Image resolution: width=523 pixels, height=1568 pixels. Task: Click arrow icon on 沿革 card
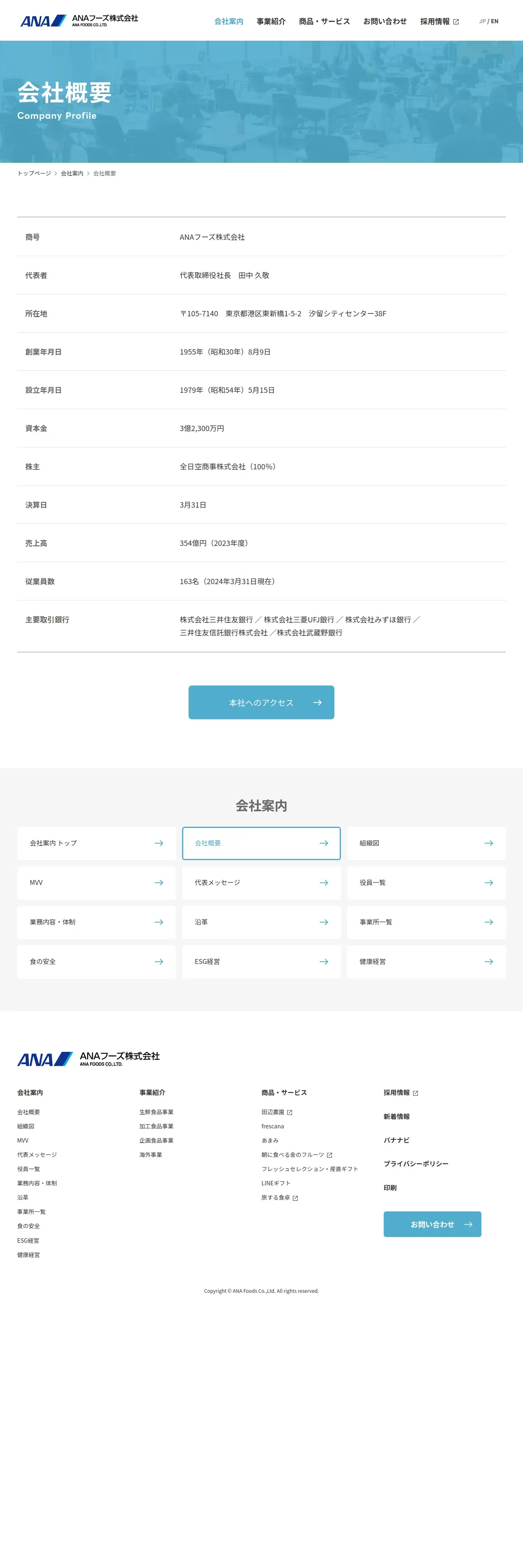point(324,922)
